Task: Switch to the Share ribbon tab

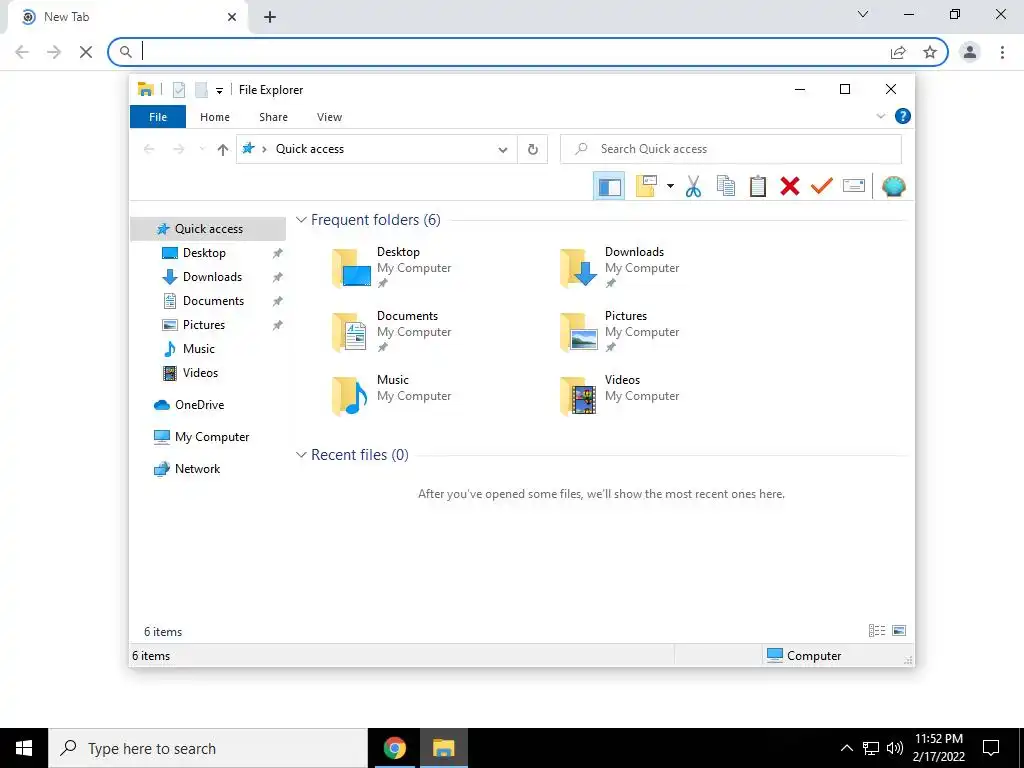Action: point(273,117)
